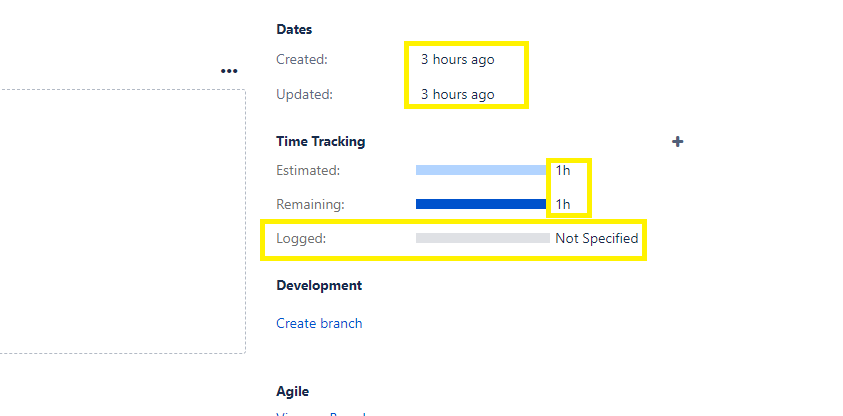The height and width of the screenshot is (416, 843).
Task: Click inside the dashed attachment drop area
Action: (x=123, y=221)
